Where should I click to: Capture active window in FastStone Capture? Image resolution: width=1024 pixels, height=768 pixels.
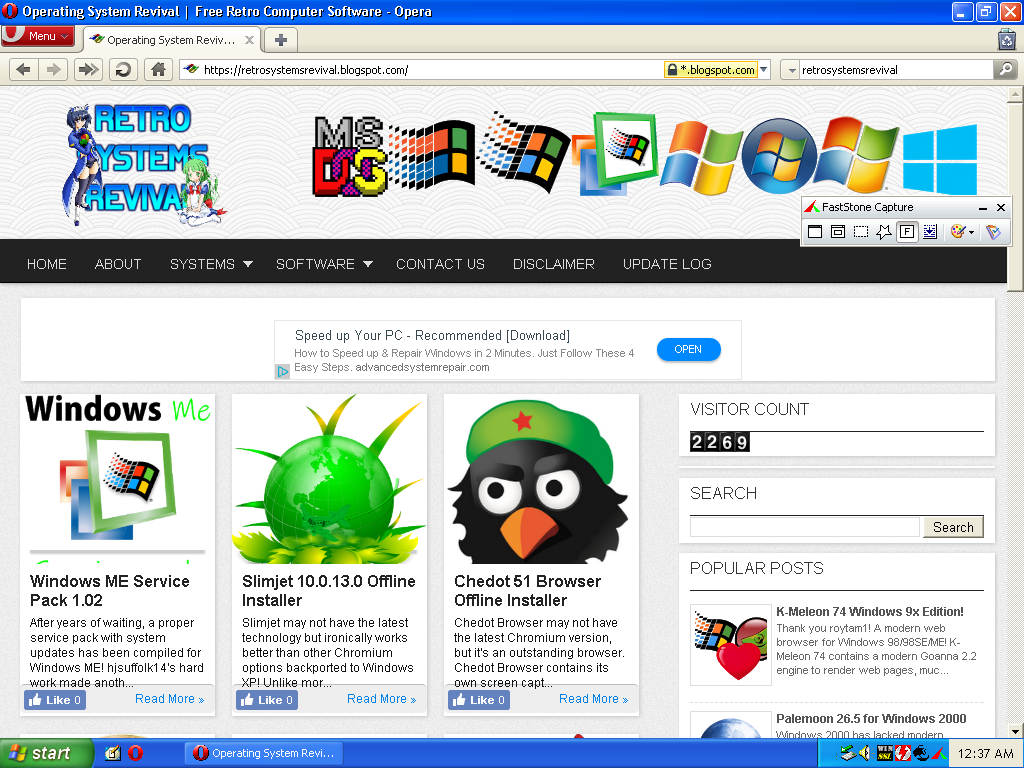(x=815, y=231)
